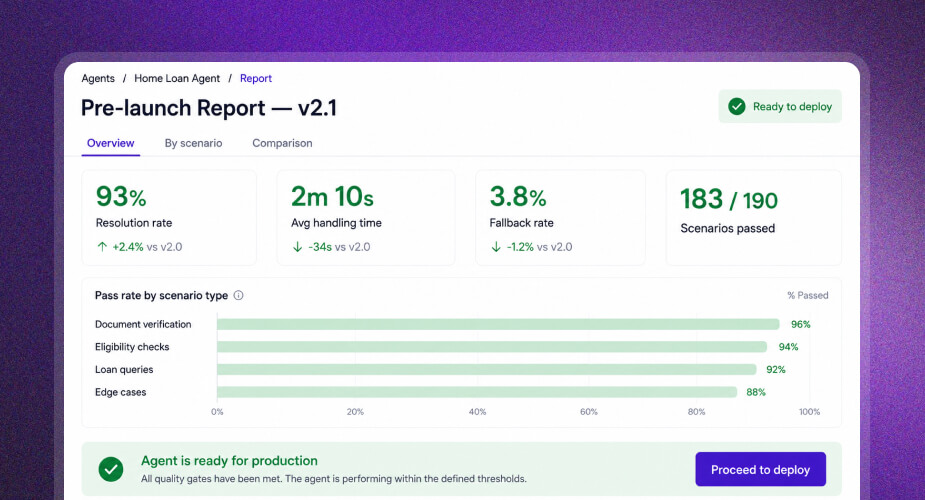Open the Home Loan Agent breadcrumb
The width and height of the screenshot is (925, 500).
coord(177,78)
